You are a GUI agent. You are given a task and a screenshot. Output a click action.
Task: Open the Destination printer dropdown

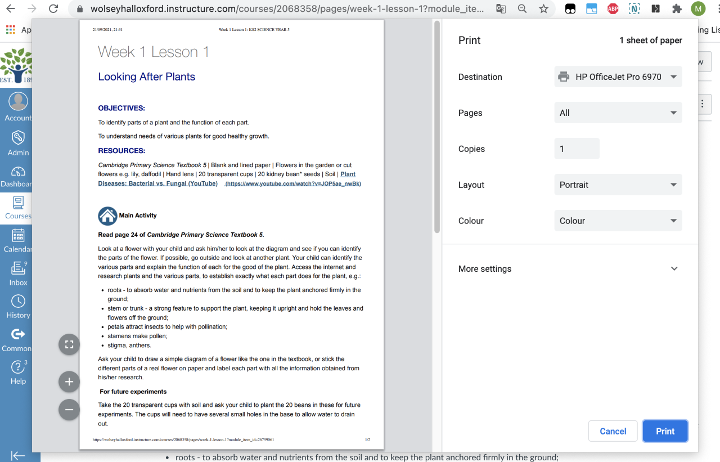(618, 77)
